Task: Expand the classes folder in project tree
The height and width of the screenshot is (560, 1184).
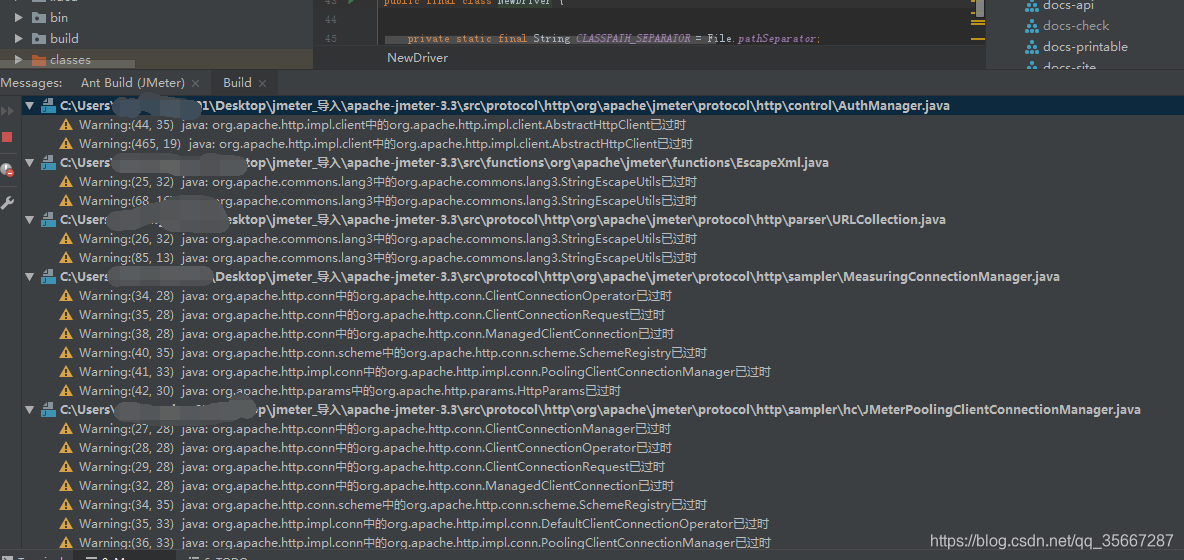Action: pyautogui.click(x=19, y=60)
